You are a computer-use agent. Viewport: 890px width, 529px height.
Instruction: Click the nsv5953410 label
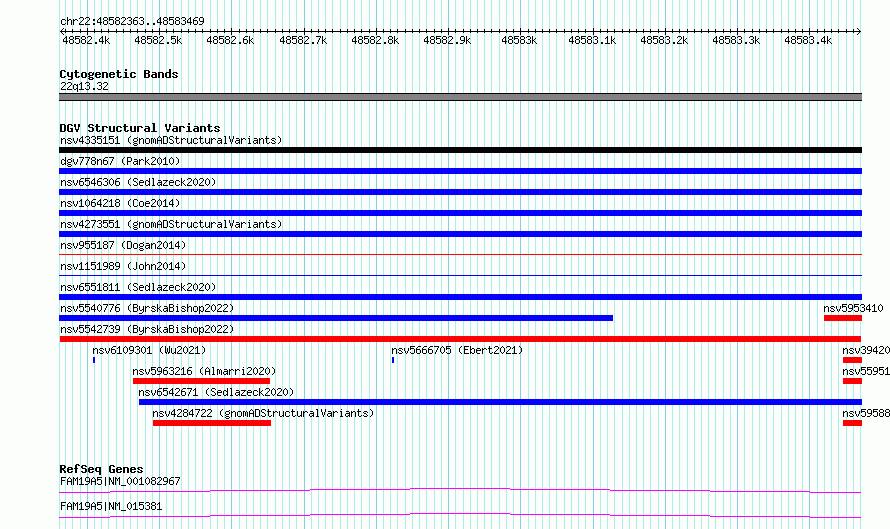tap(853, 308)
